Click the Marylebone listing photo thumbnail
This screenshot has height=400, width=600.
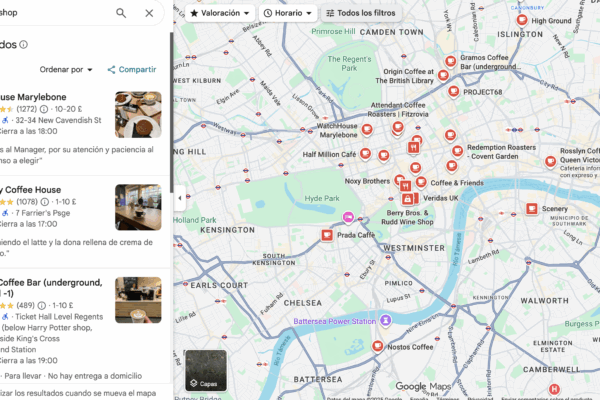pyautogui.click(x=138, y=114)
